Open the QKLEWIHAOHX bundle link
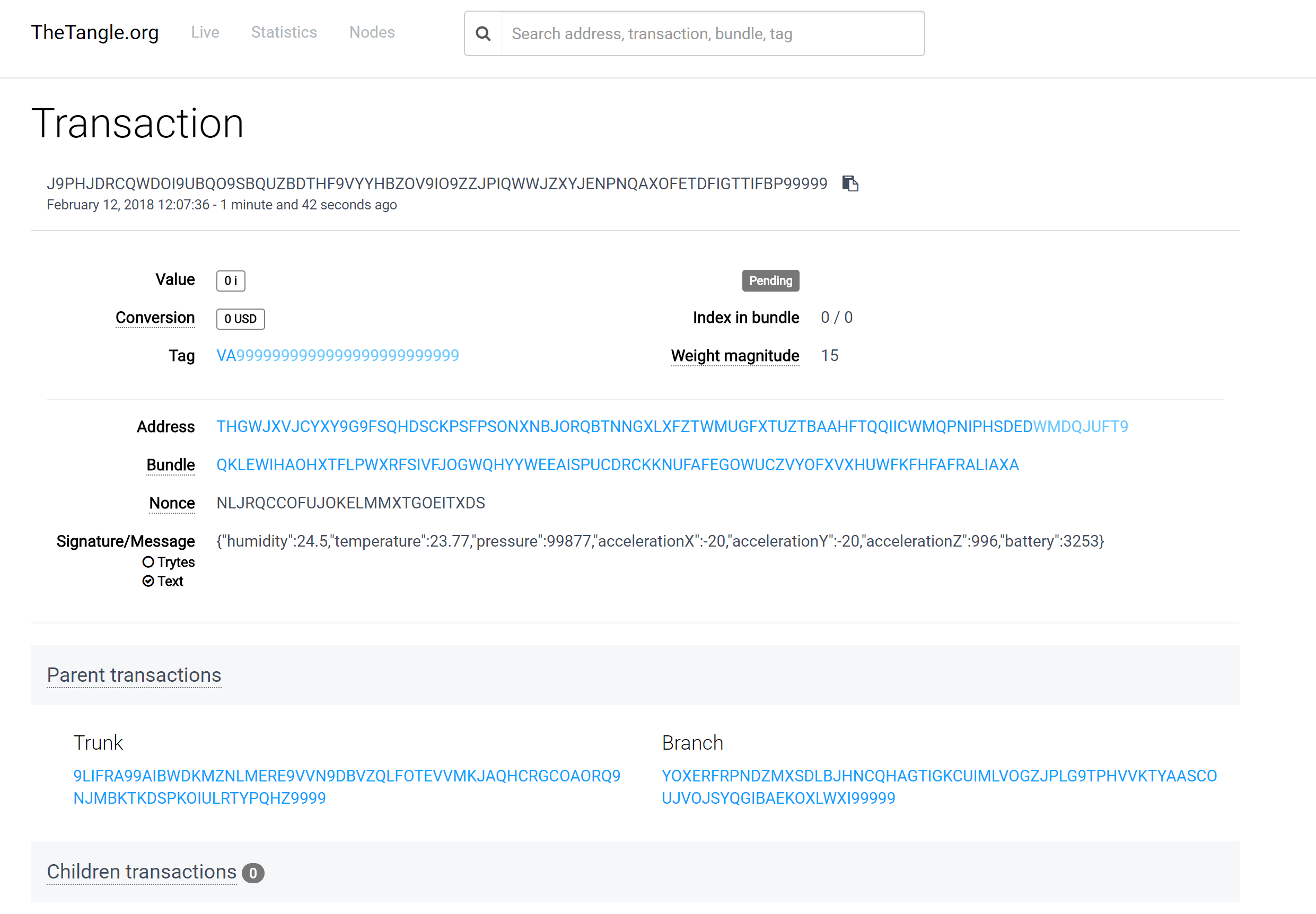Viewport: 1316px width, 914px height. coord(617,465)
